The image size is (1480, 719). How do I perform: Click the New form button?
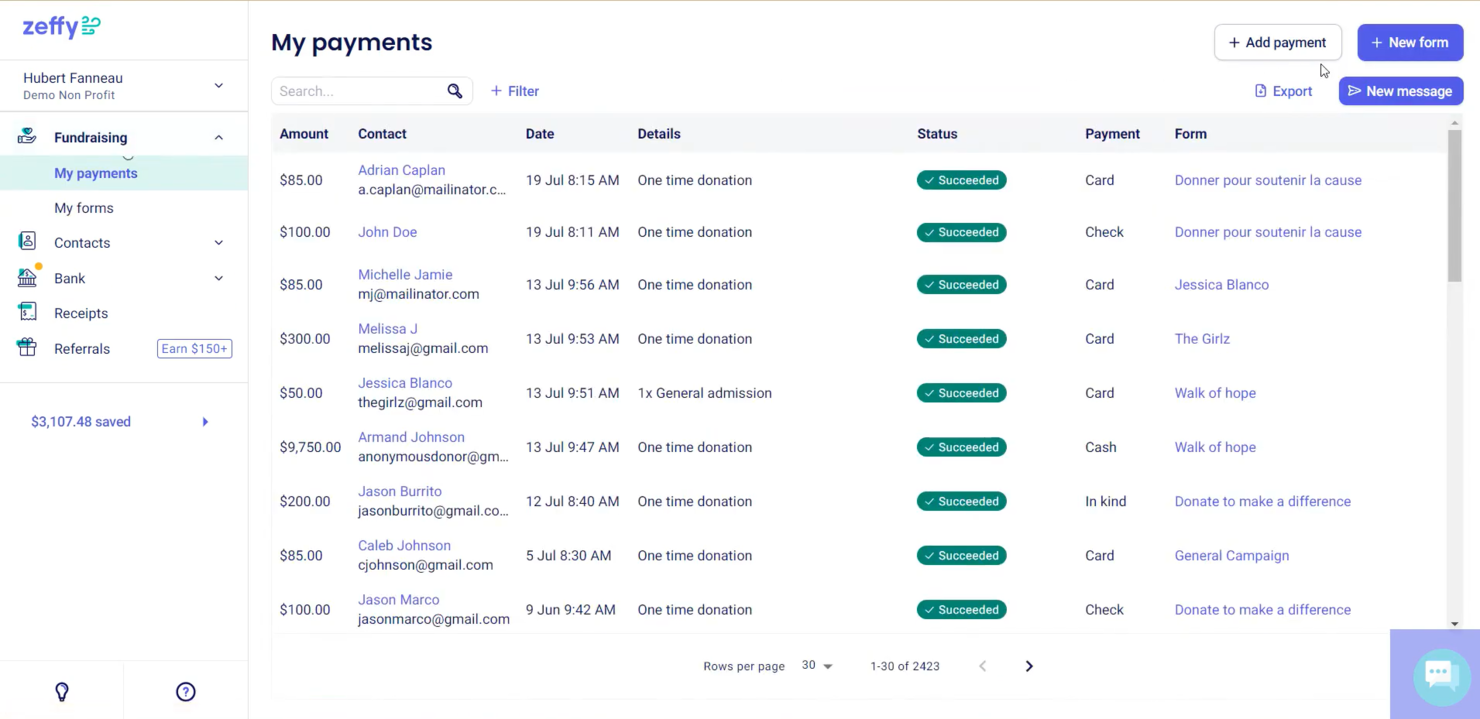tap(1410, 42)
